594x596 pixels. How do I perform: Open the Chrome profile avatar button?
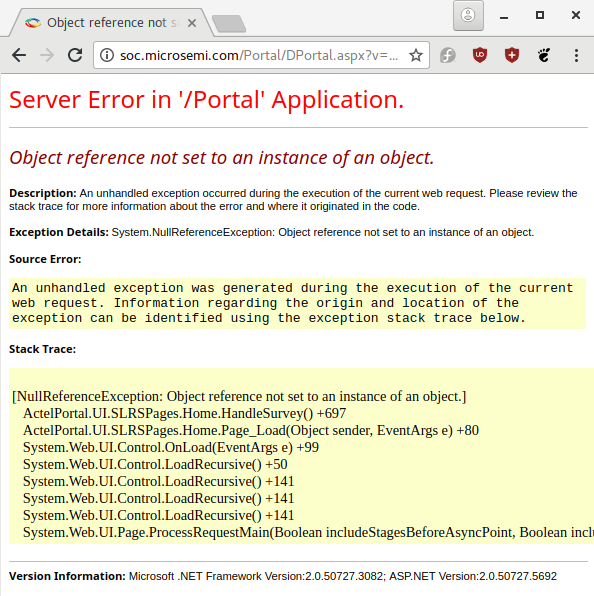pyautogui.click(x=468, y=16)
